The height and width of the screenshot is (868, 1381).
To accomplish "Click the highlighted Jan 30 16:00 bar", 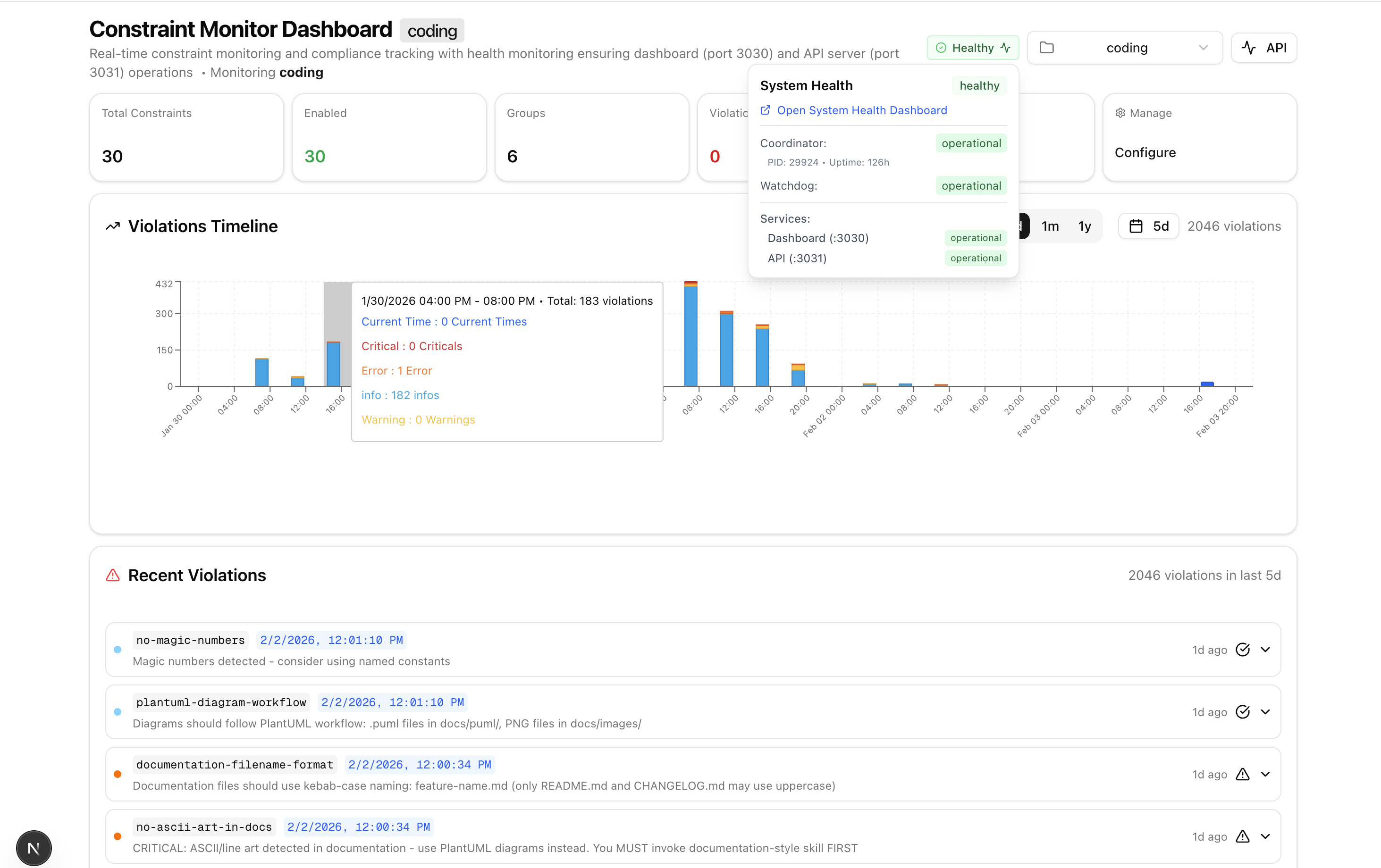I will 333,364.
